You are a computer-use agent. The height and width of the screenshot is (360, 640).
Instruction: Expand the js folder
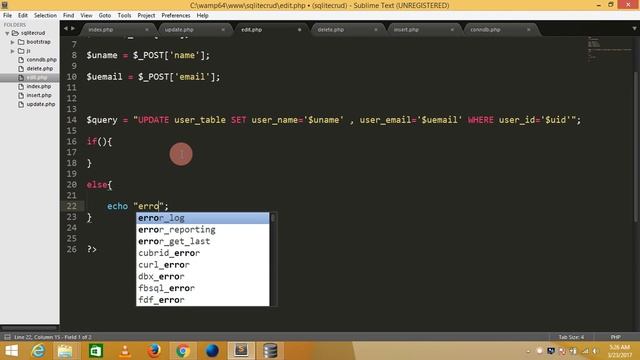click(x=13, y=51)
